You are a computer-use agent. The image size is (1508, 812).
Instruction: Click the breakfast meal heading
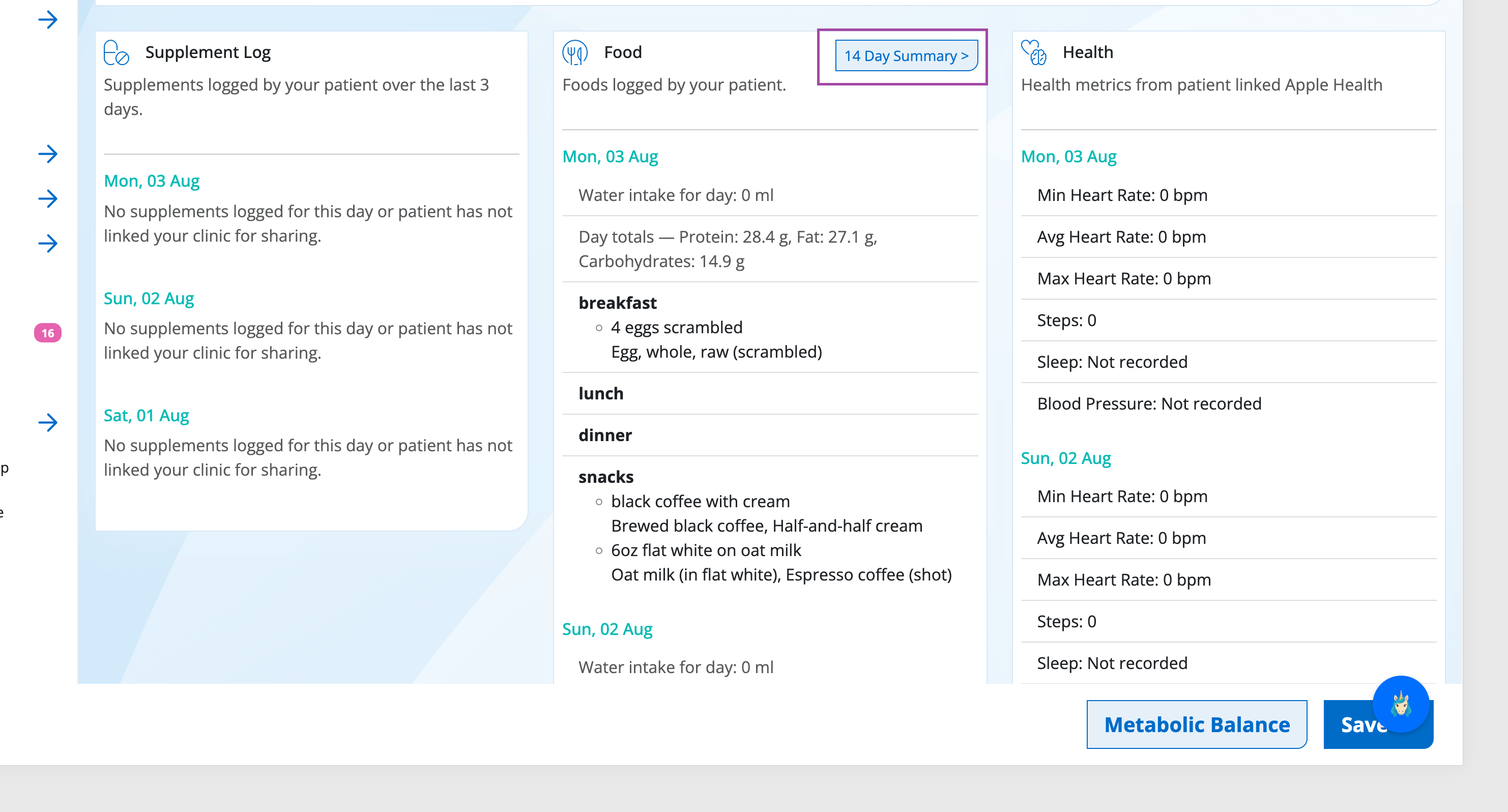[618, 303]
